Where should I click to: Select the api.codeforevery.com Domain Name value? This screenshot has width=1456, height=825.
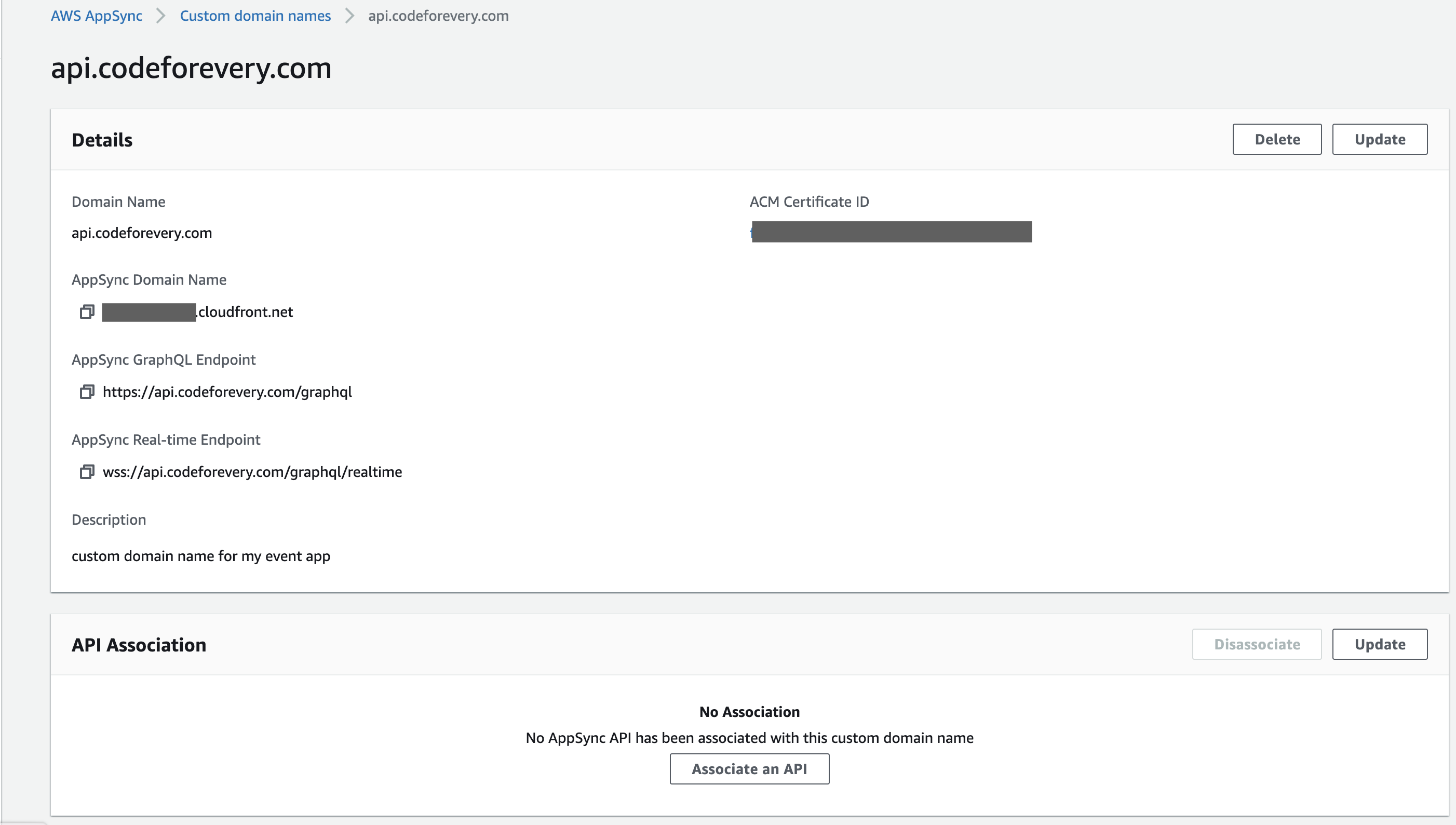[x=142, y=233]
